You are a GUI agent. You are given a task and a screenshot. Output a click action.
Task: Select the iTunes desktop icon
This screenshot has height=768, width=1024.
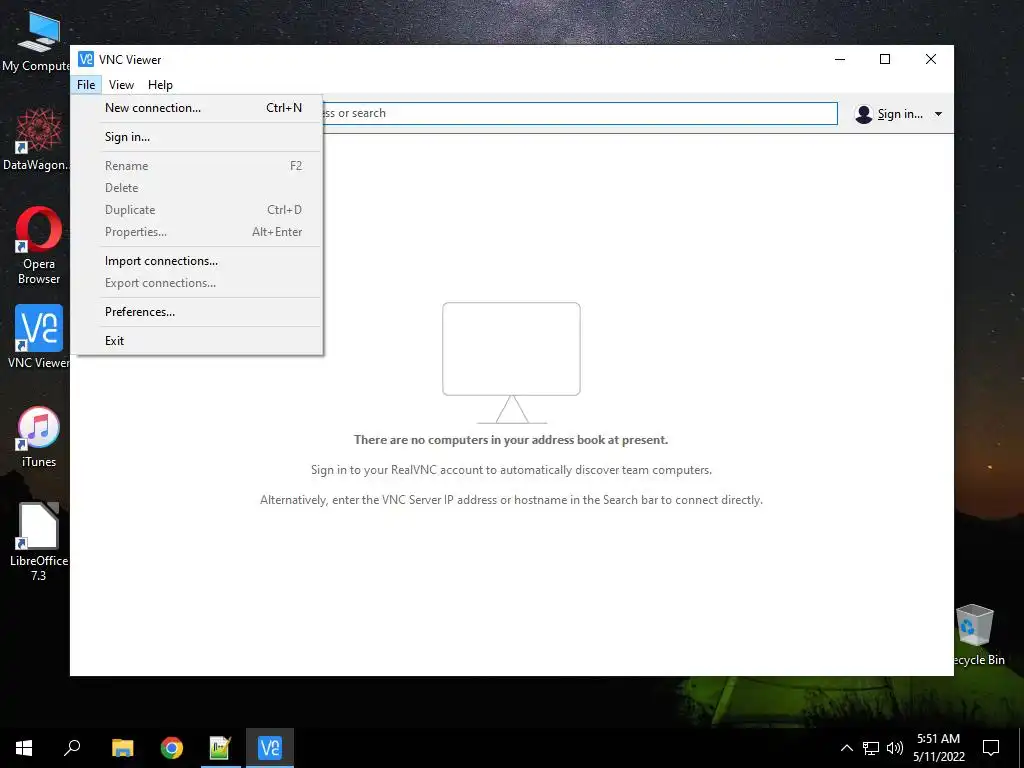click(39, 437)
